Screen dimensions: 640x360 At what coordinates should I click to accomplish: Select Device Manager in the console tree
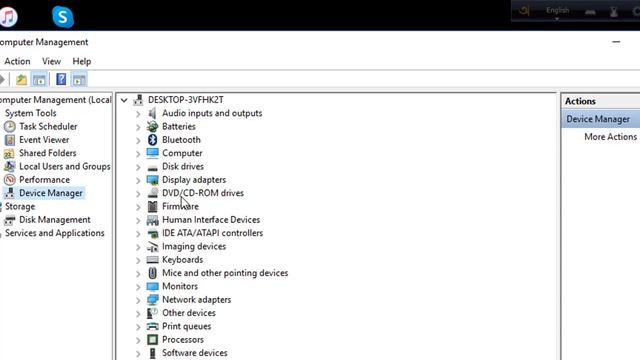[x=51, y=193]
